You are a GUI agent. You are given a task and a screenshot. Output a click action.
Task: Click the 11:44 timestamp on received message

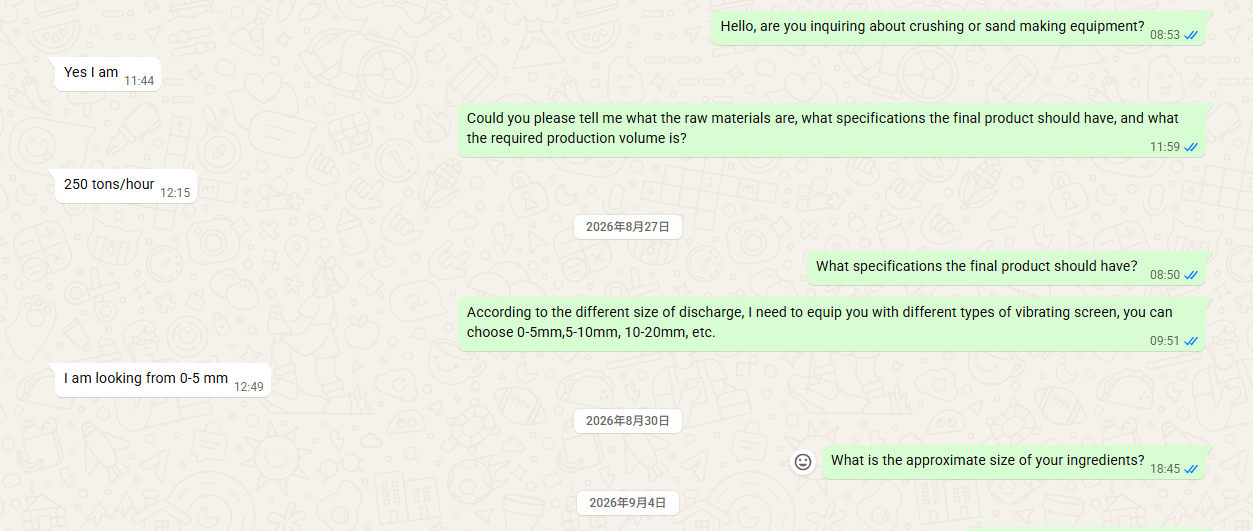139,81
